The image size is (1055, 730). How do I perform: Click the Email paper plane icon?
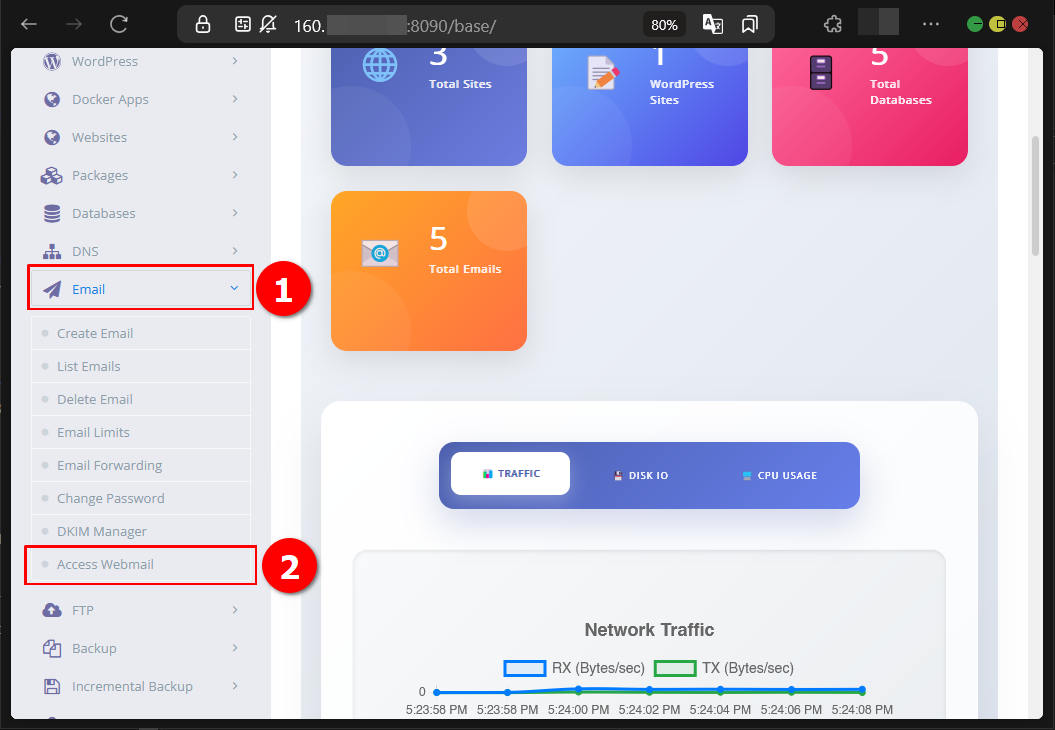pos(52,289)
